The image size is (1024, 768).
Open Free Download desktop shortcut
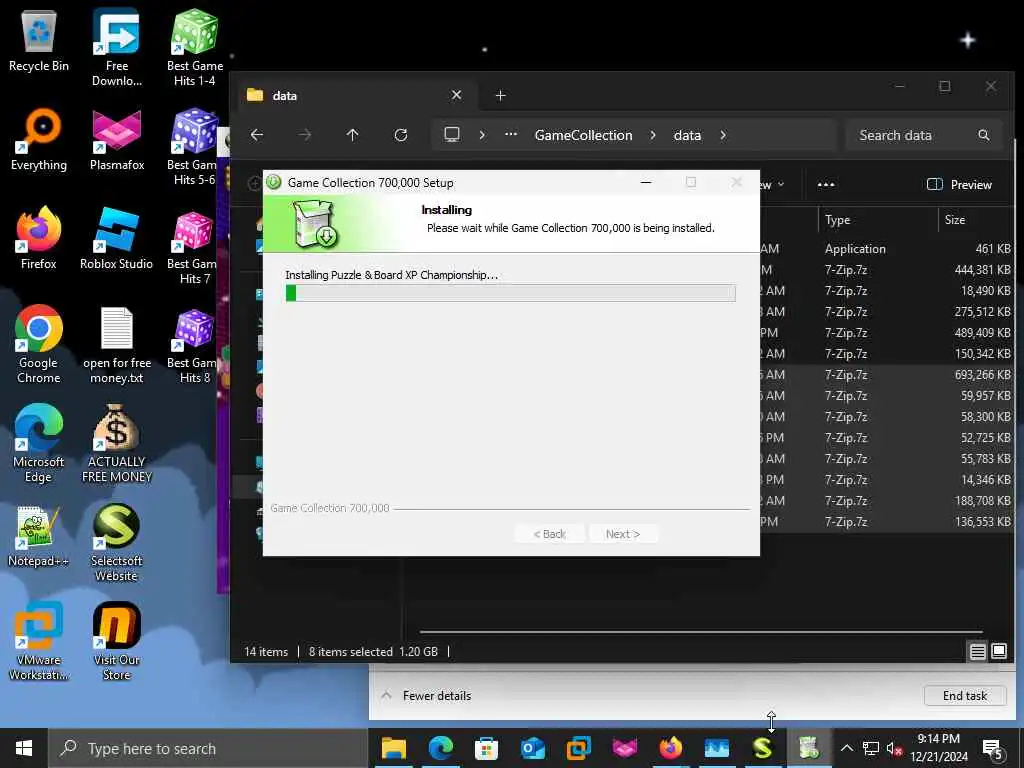tap(116, 47)
